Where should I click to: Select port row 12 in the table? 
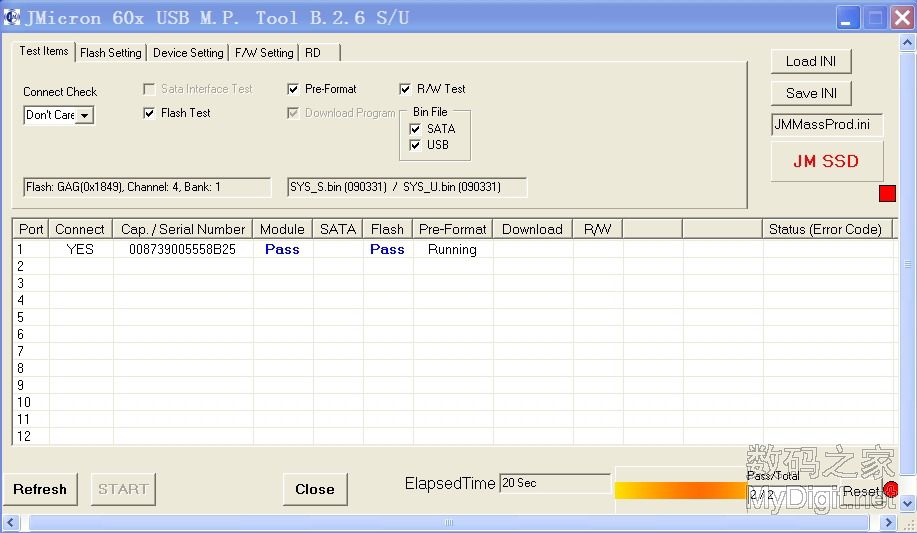tap(454, 436)
